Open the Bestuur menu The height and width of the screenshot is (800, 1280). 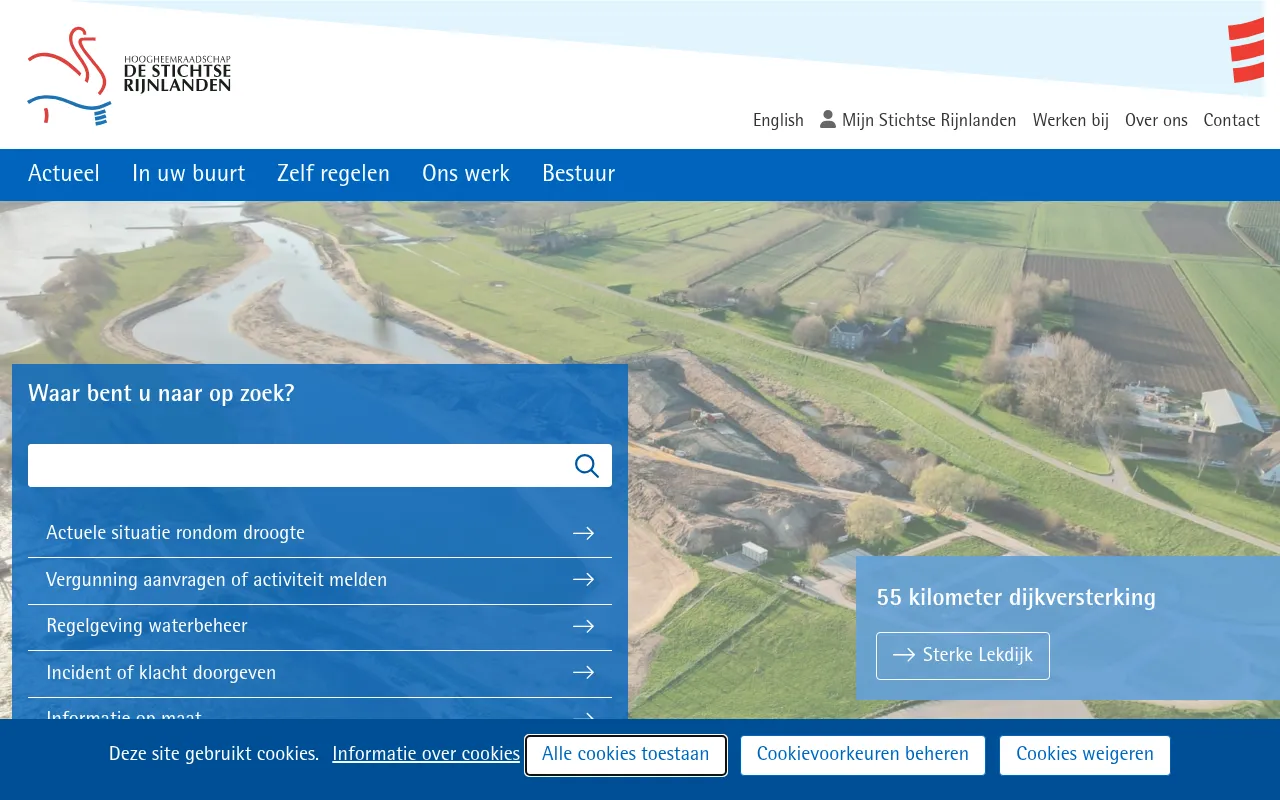(578, 174)
